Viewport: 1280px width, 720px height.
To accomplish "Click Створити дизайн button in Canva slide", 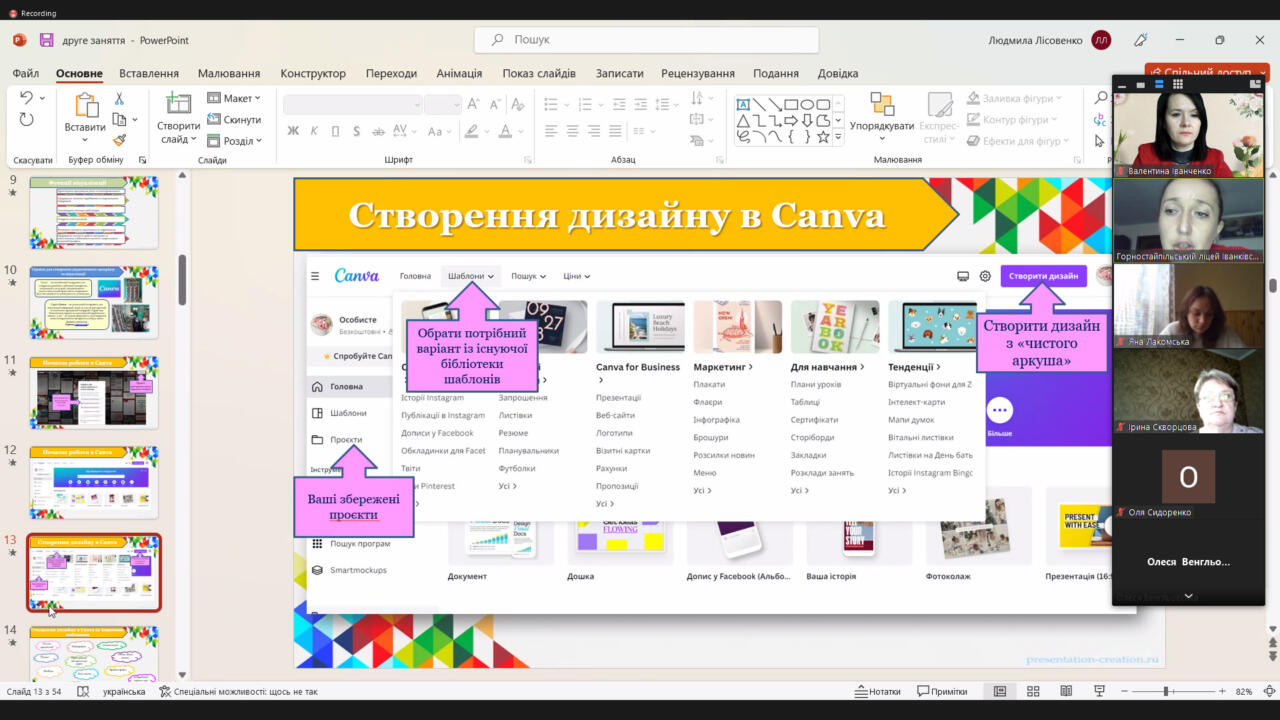I will pos(1043,276).
